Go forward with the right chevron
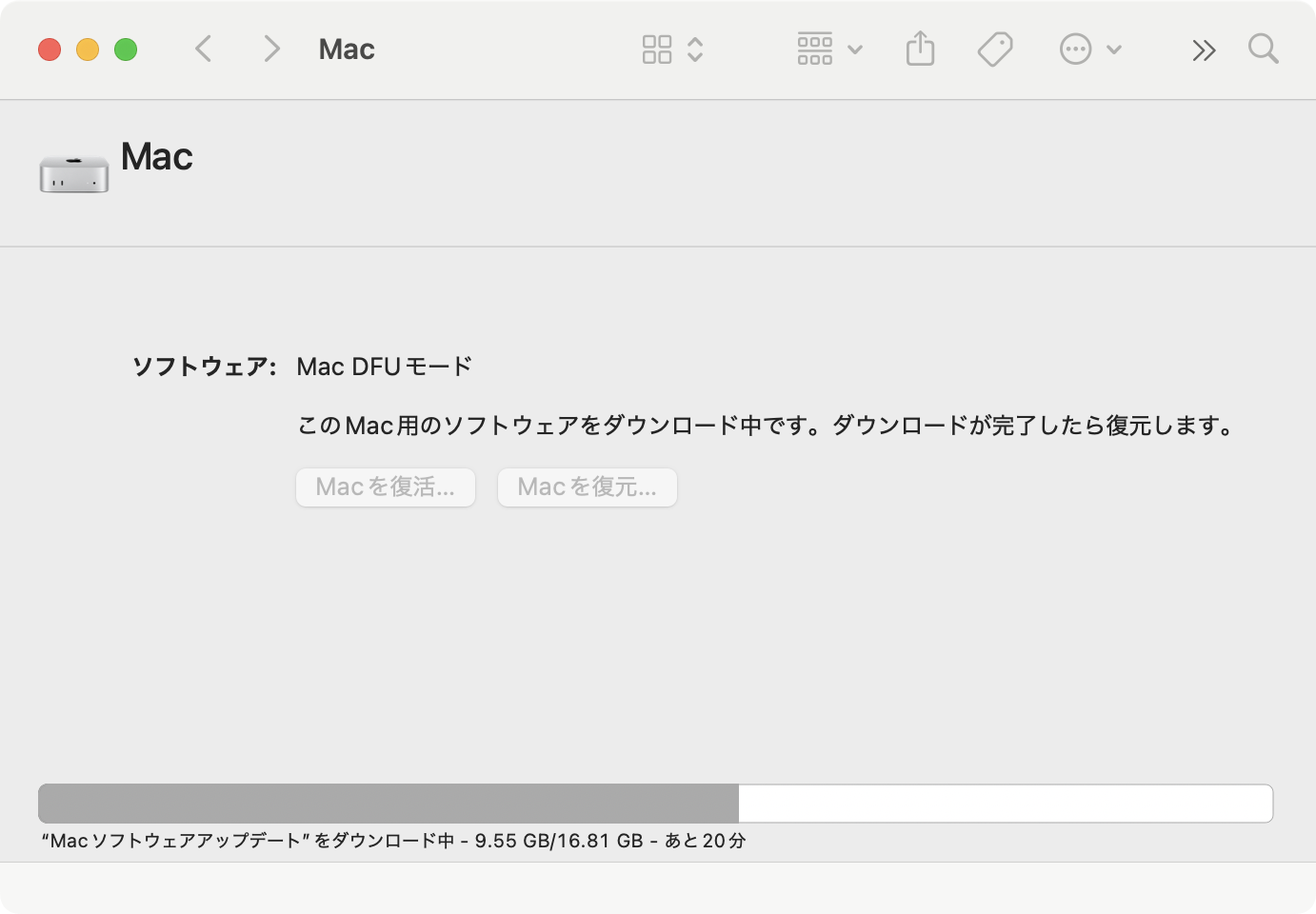Screen dimensions: 1316x914 coord(272,49)
